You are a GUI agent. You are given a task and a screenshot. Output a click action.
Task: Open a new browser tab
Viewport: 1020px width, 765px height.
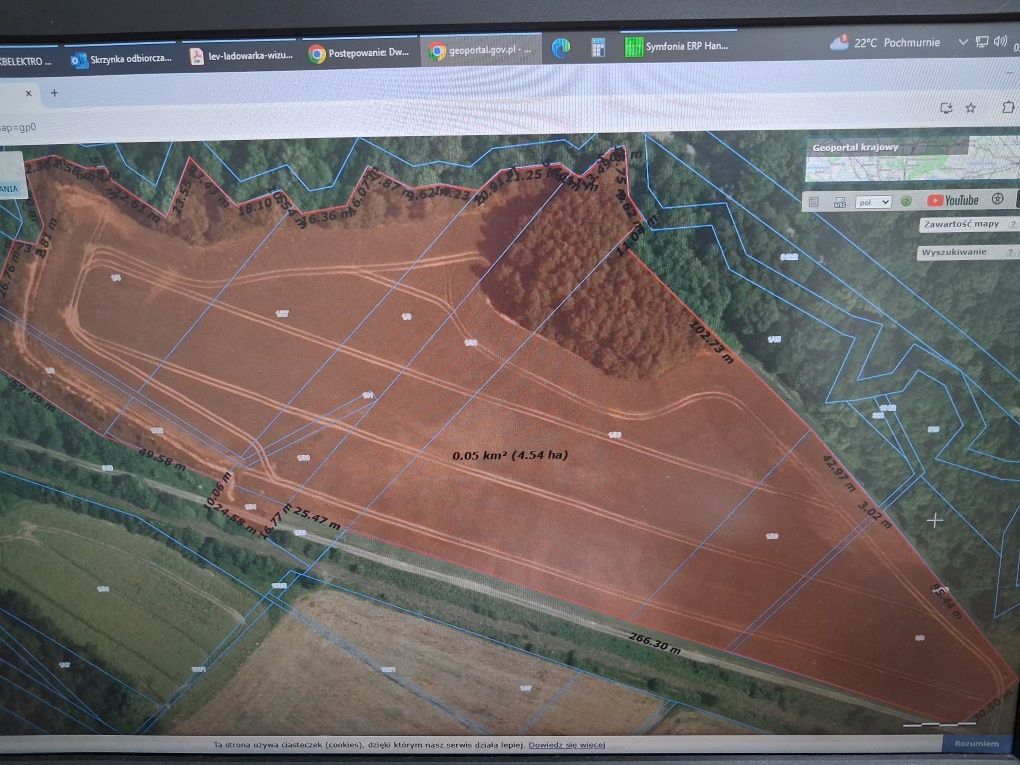coord(55,93)
